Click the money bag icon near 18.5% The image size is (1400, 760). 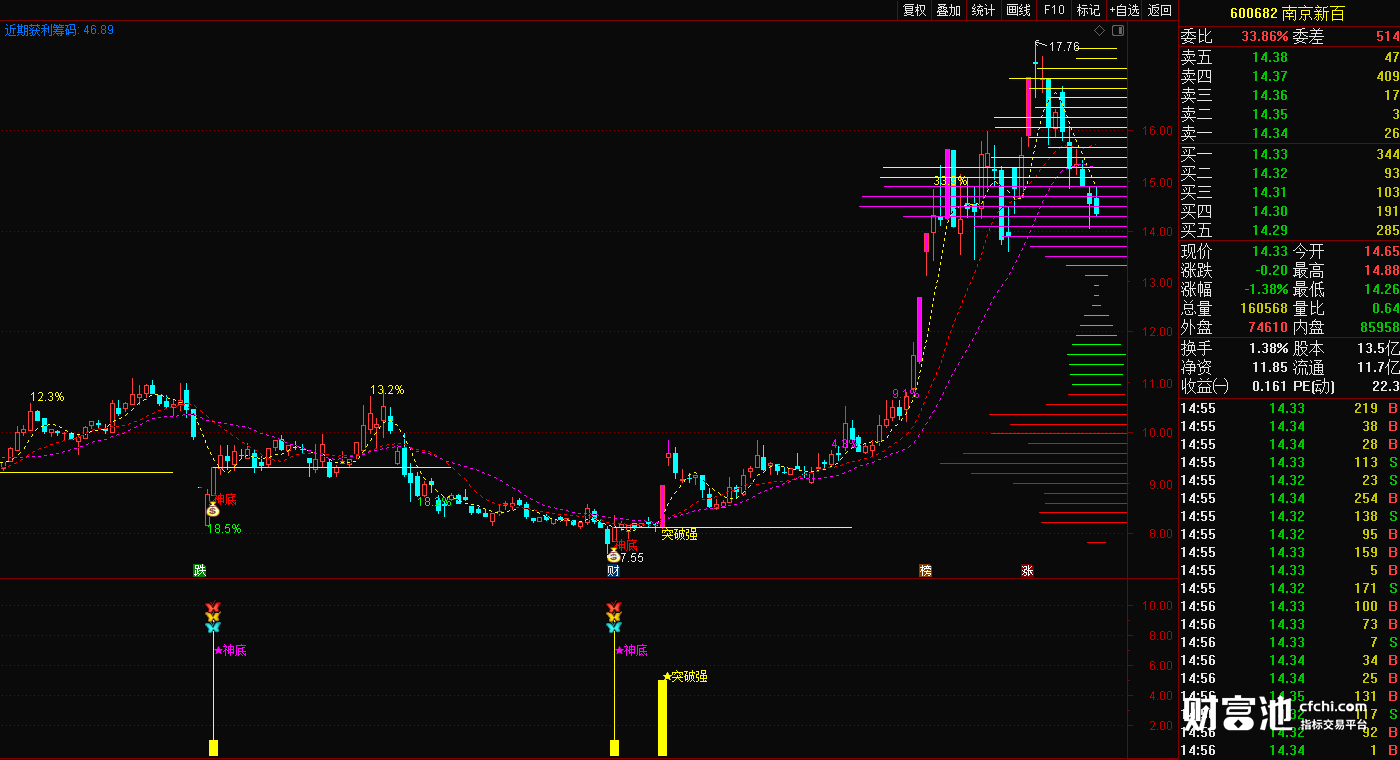click(x=212, y=510)
